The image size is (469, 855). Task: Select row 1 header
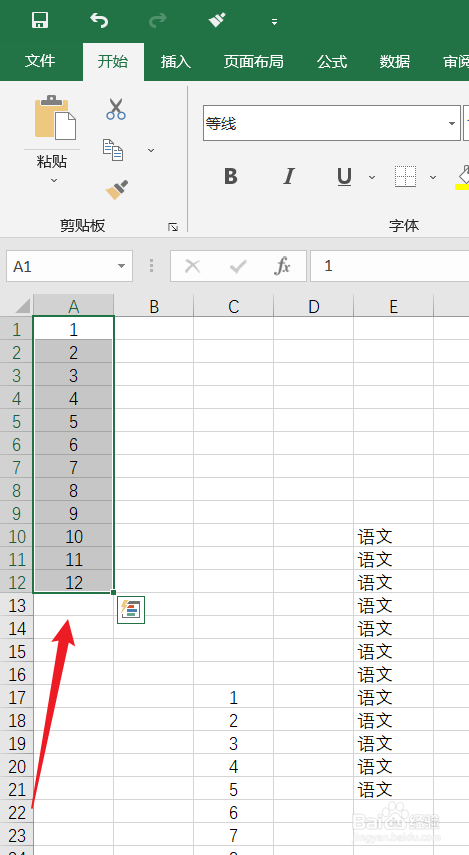click(17, 329)
